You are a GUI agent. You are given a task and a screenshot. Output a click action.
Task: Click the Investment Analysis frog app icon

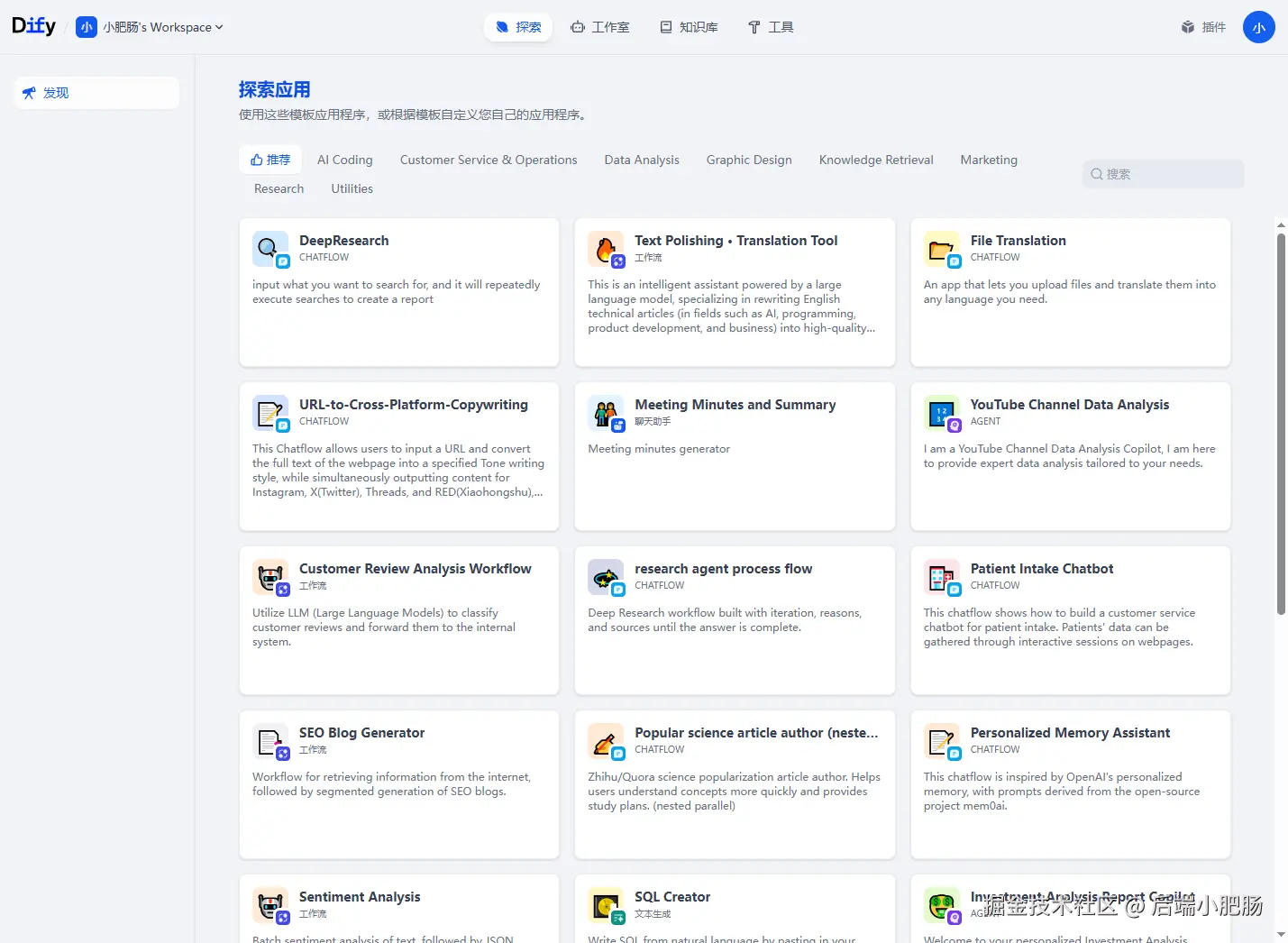tap(942, 905)
